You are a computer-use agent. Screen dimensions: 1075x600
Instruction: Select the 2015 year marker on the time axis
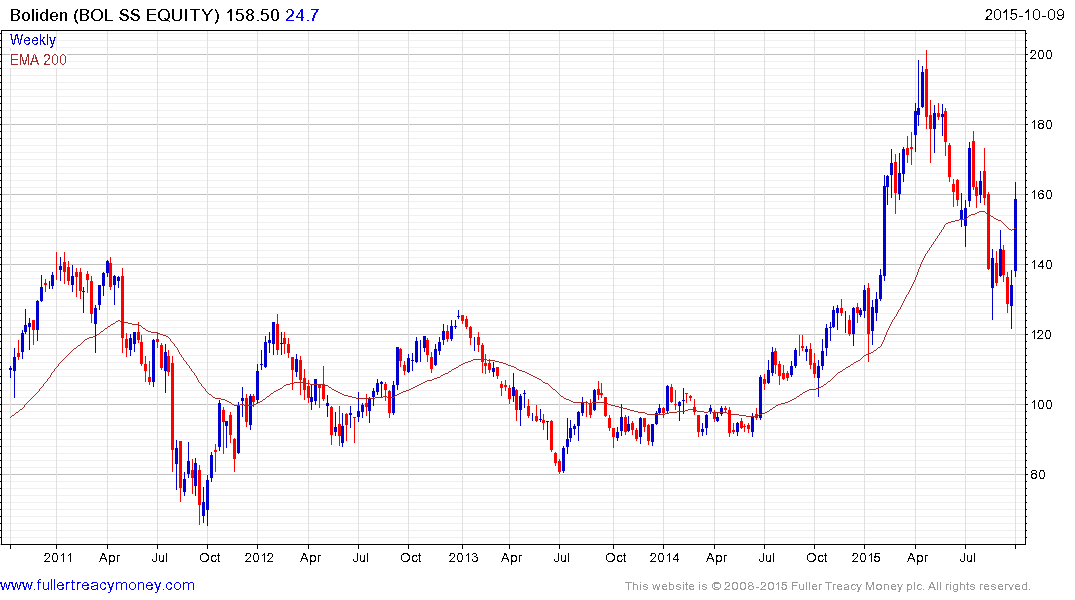[866, 557]
